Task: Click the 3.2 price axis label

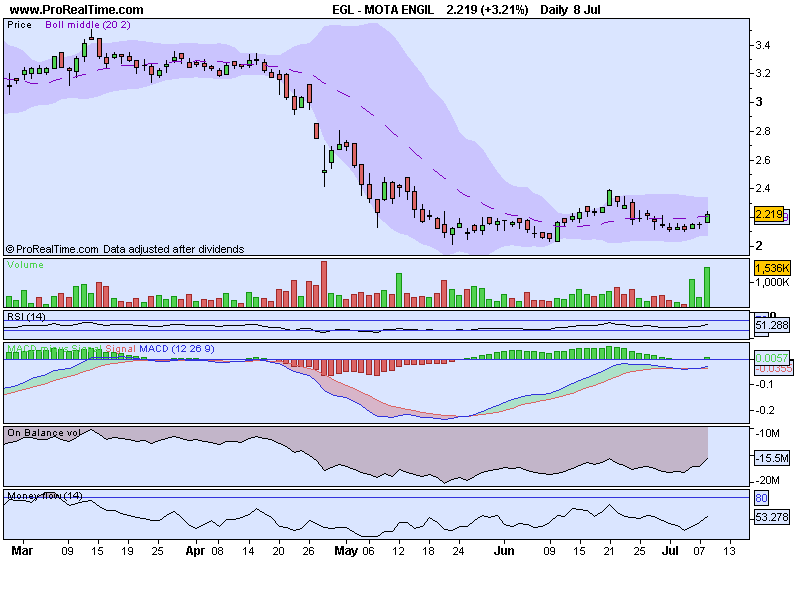Action: click(763, 73)
